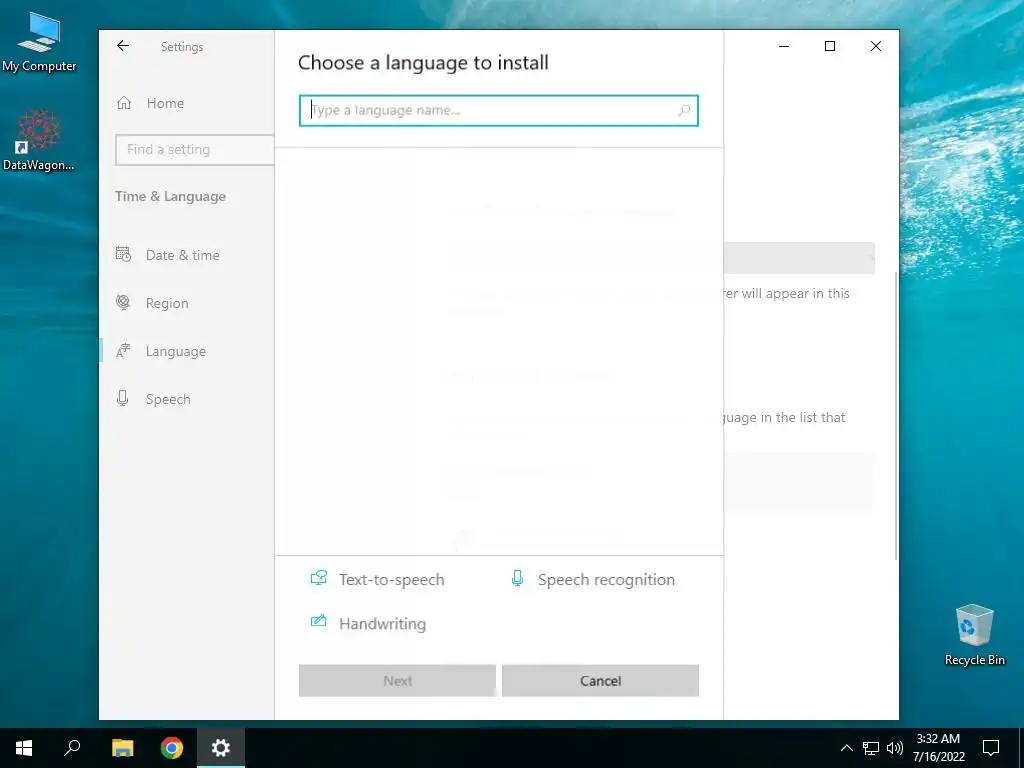
Task: Maximize the Settings window
Action: [830, 46]
